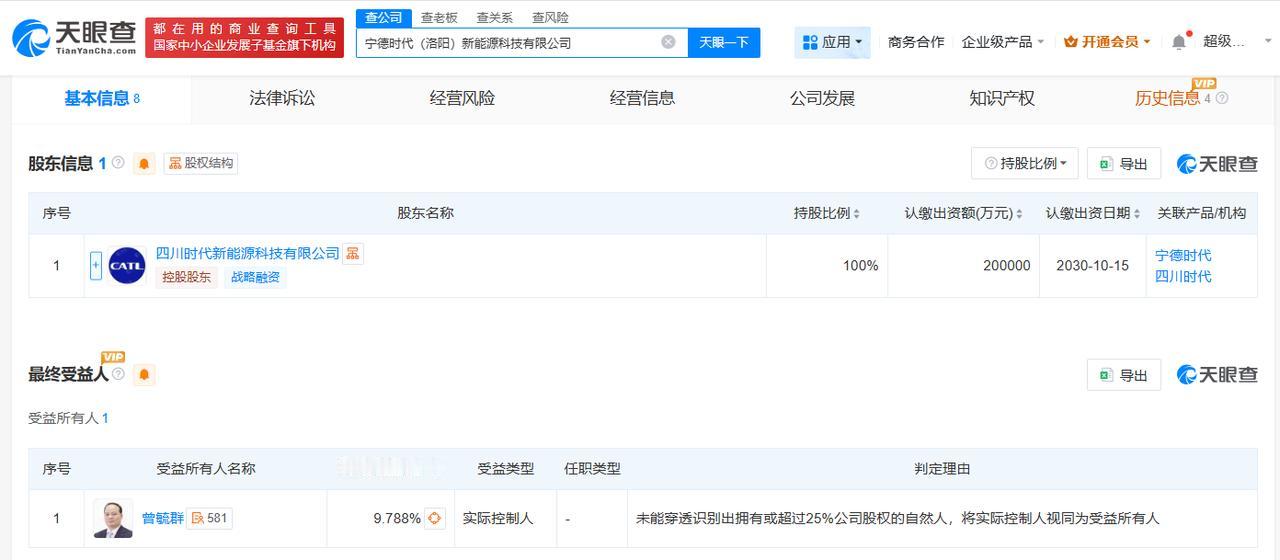Open the 应用 dropdown menu
Image resolution: width=1280 pixels, height=560 pixels.
(833, 42)
